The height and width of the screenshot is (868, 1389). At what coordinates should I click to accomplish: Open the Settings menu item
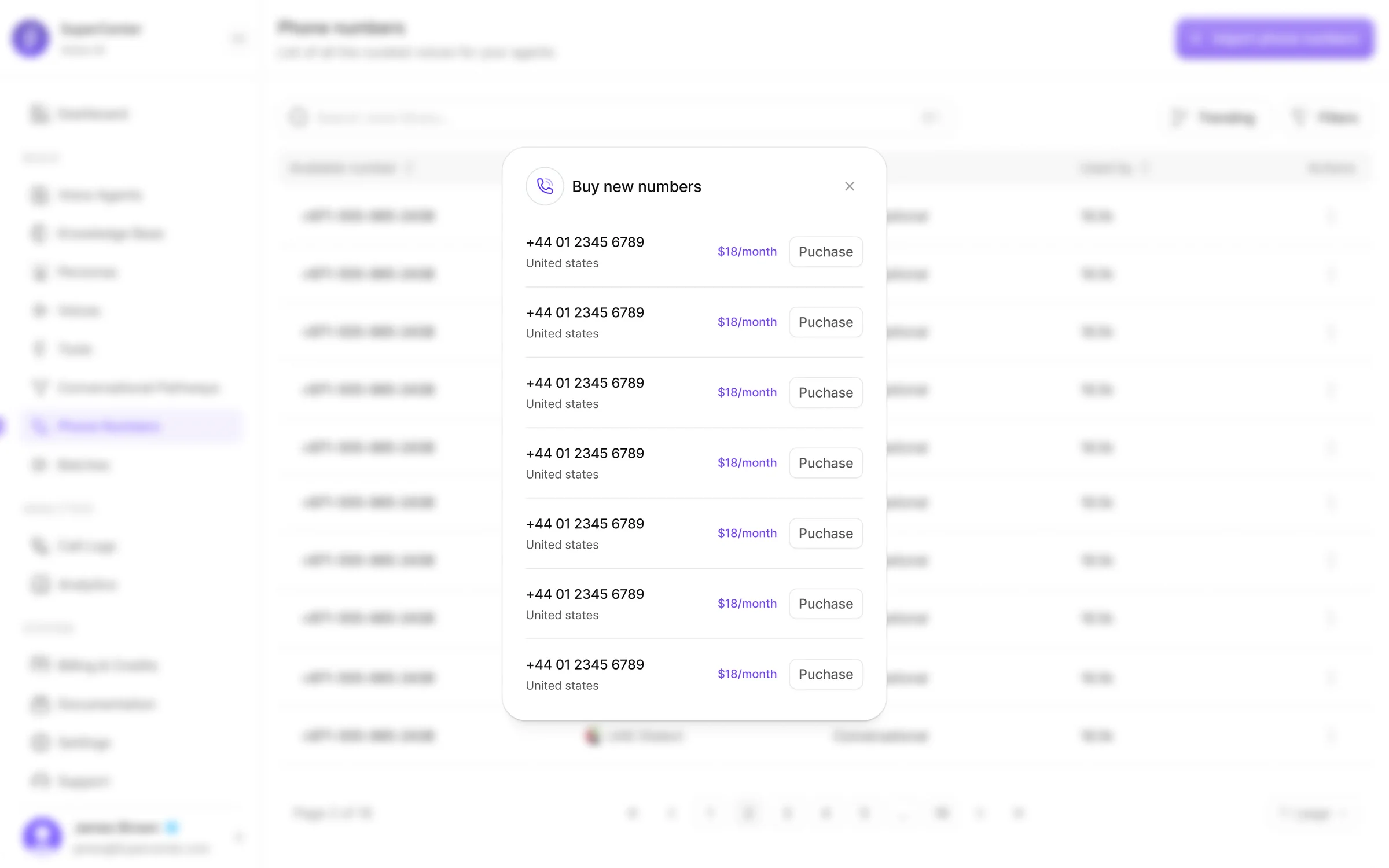tap(84, 742)
